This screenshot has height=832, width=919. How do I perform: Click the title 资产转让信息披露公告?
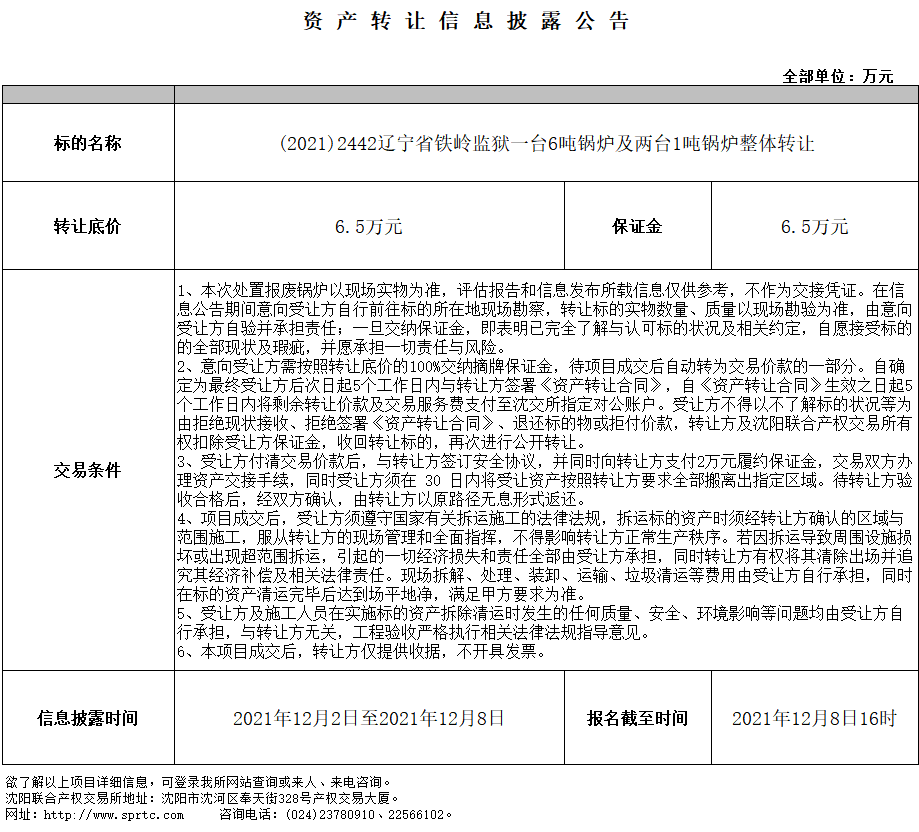(466, 21)
